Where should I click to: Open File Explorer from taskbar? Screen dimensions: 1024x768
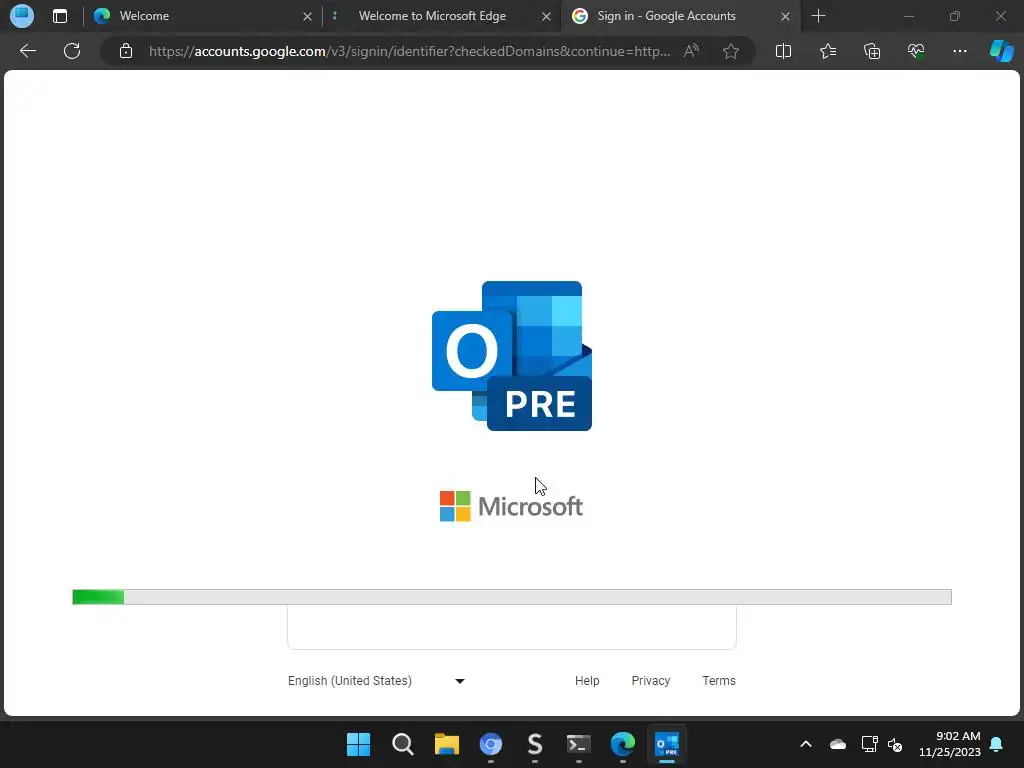(x=447, y=744)
